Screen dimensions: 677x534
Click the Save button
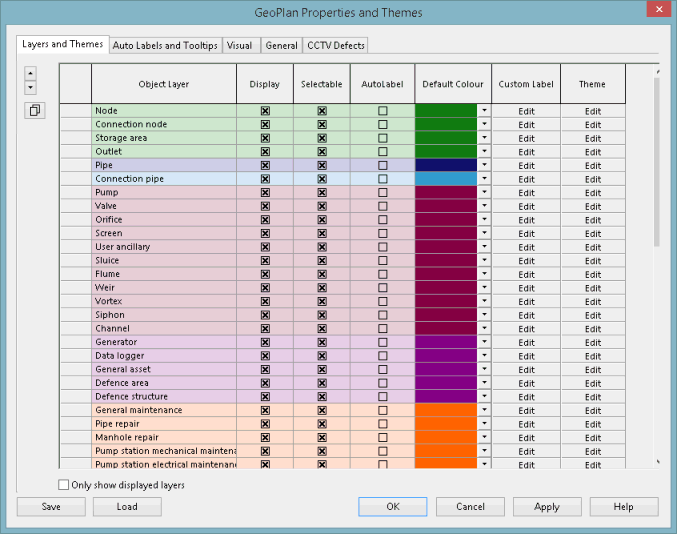[51, 506]
